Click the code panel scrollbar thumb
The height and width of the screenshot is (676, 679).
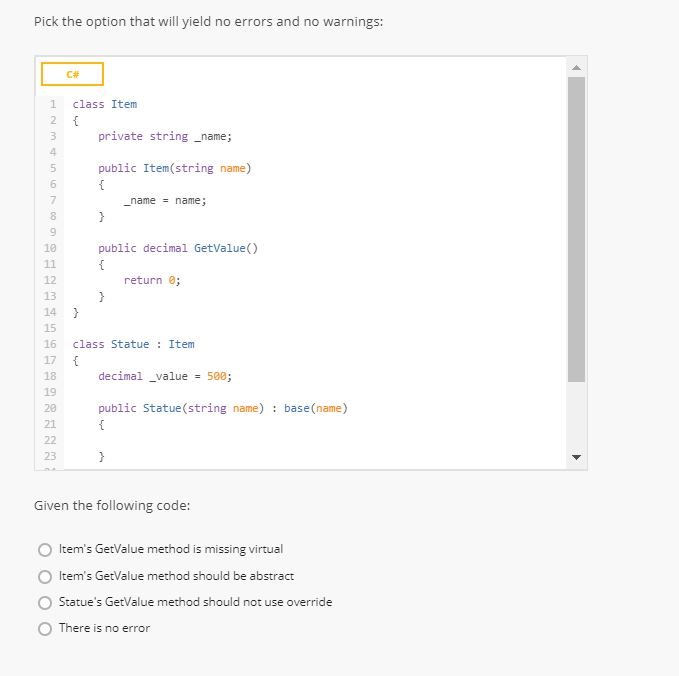[x=576, y=230]
